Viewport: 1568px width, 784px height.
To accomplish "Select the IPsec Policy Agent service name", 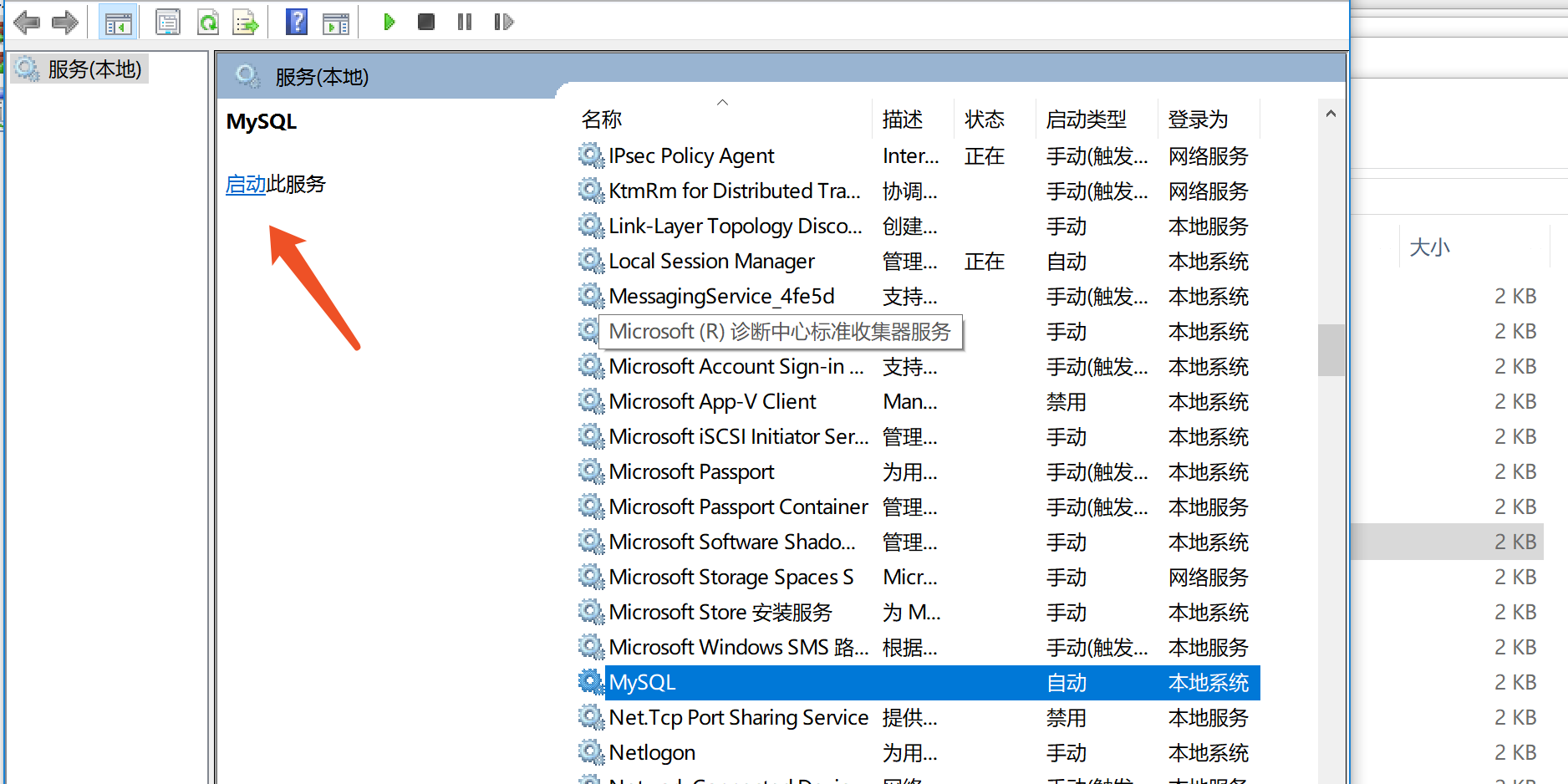I will (x=691, y=156).
